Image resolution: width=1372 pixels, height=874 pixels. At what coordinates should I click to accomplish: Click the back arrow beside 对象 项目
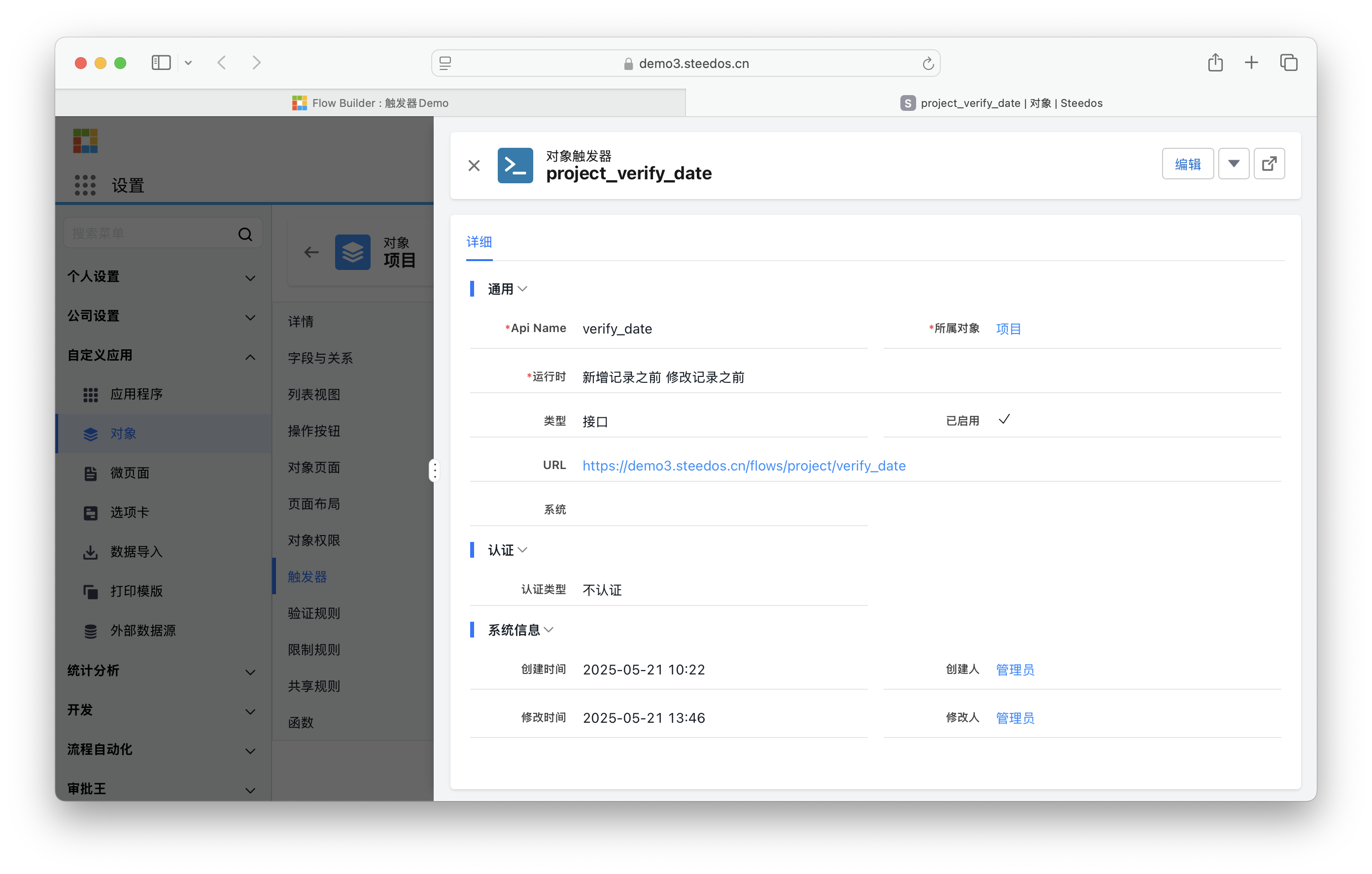pos(311,252)
